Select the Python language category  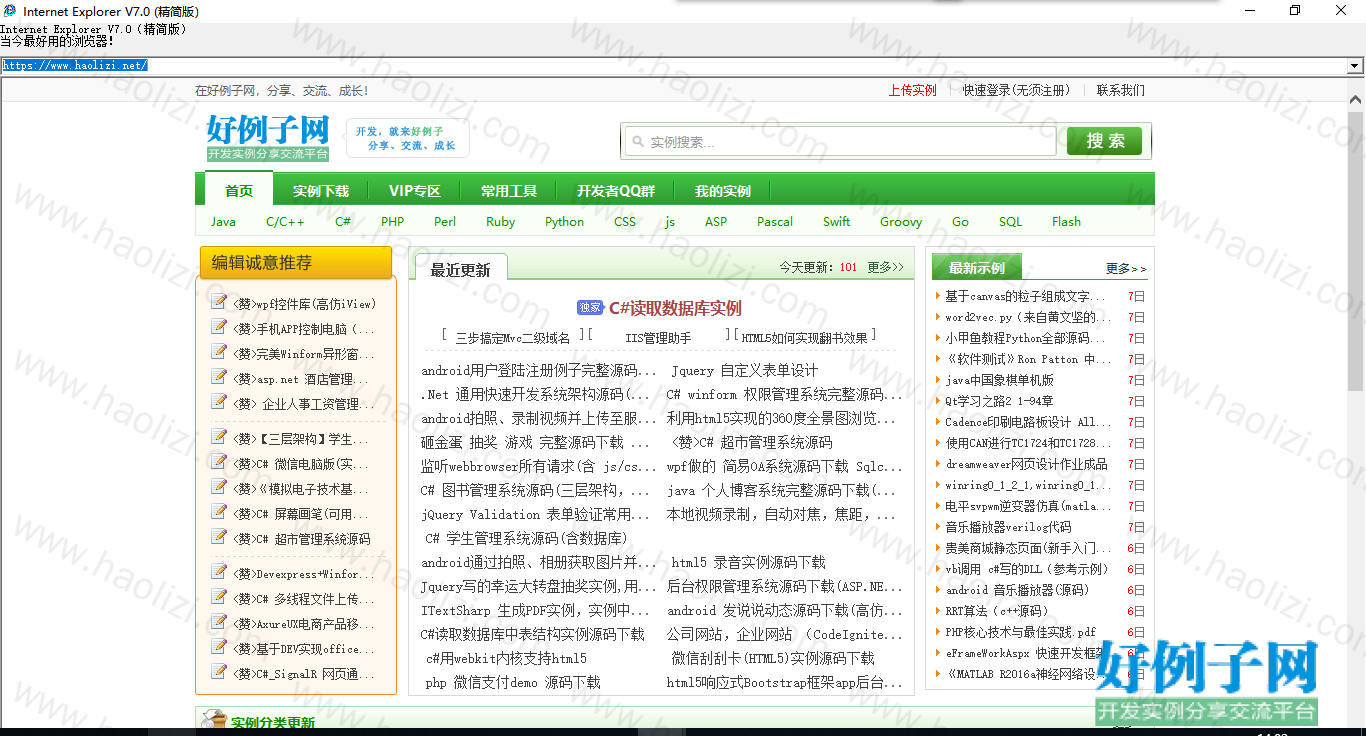[x=564, y=222]
